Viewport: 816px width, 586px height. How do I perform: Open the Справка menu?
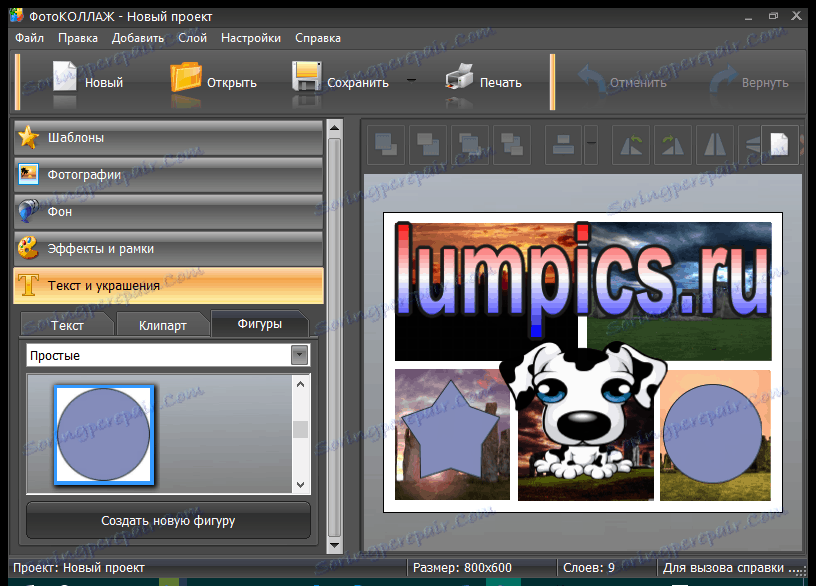tap(318, 38)
